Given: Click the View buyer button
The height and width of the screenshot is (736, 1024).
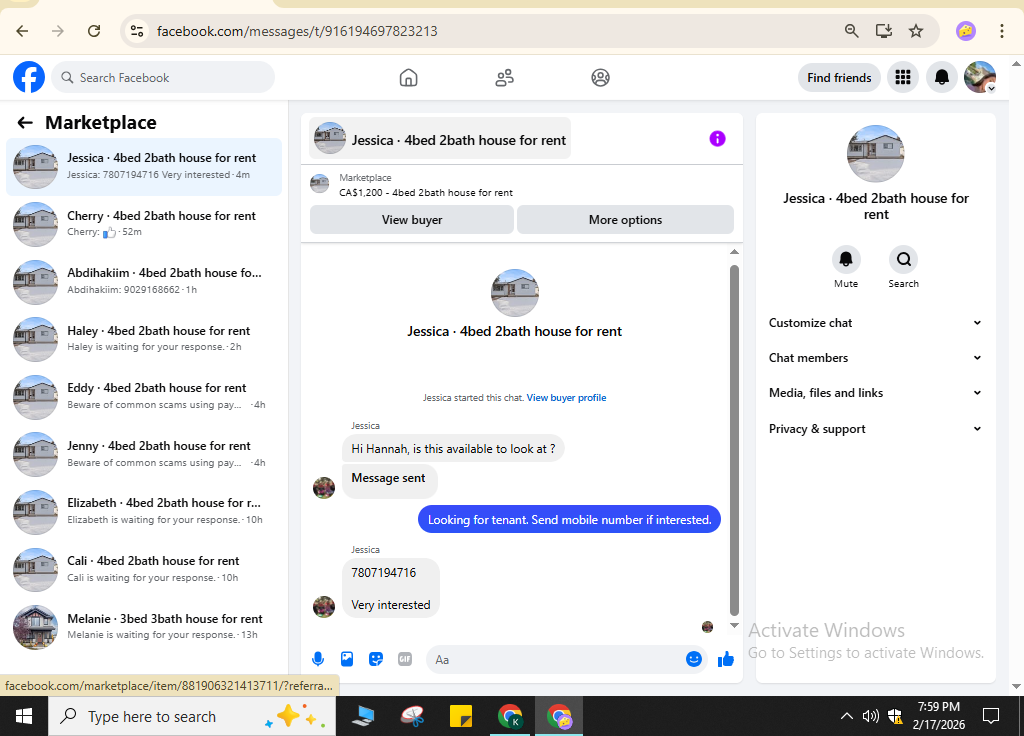Looking at the screenshot, I should 411,220.
